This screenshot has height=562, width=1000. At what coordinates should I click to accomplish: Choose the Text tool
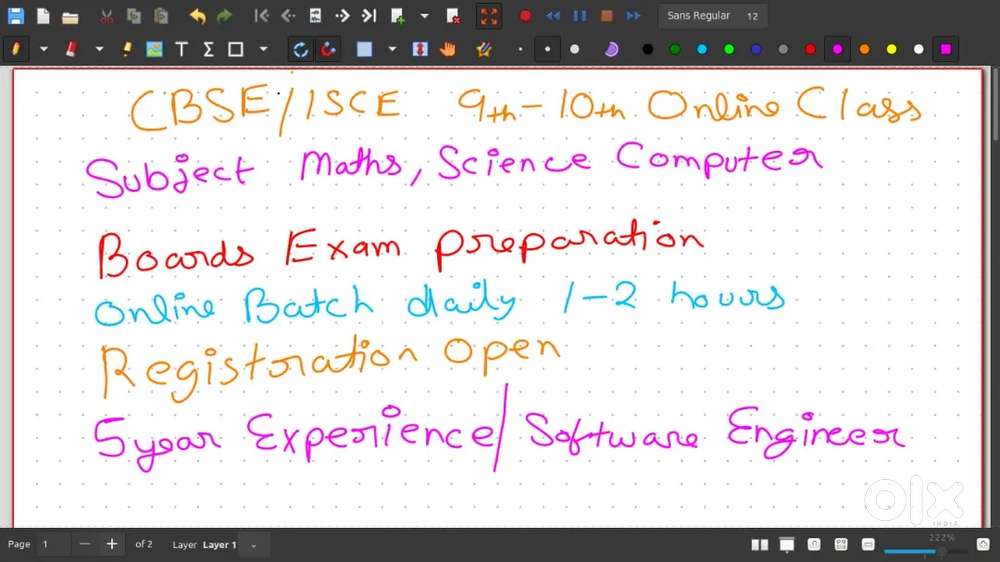pyautogui.click(x=181, y=49)
